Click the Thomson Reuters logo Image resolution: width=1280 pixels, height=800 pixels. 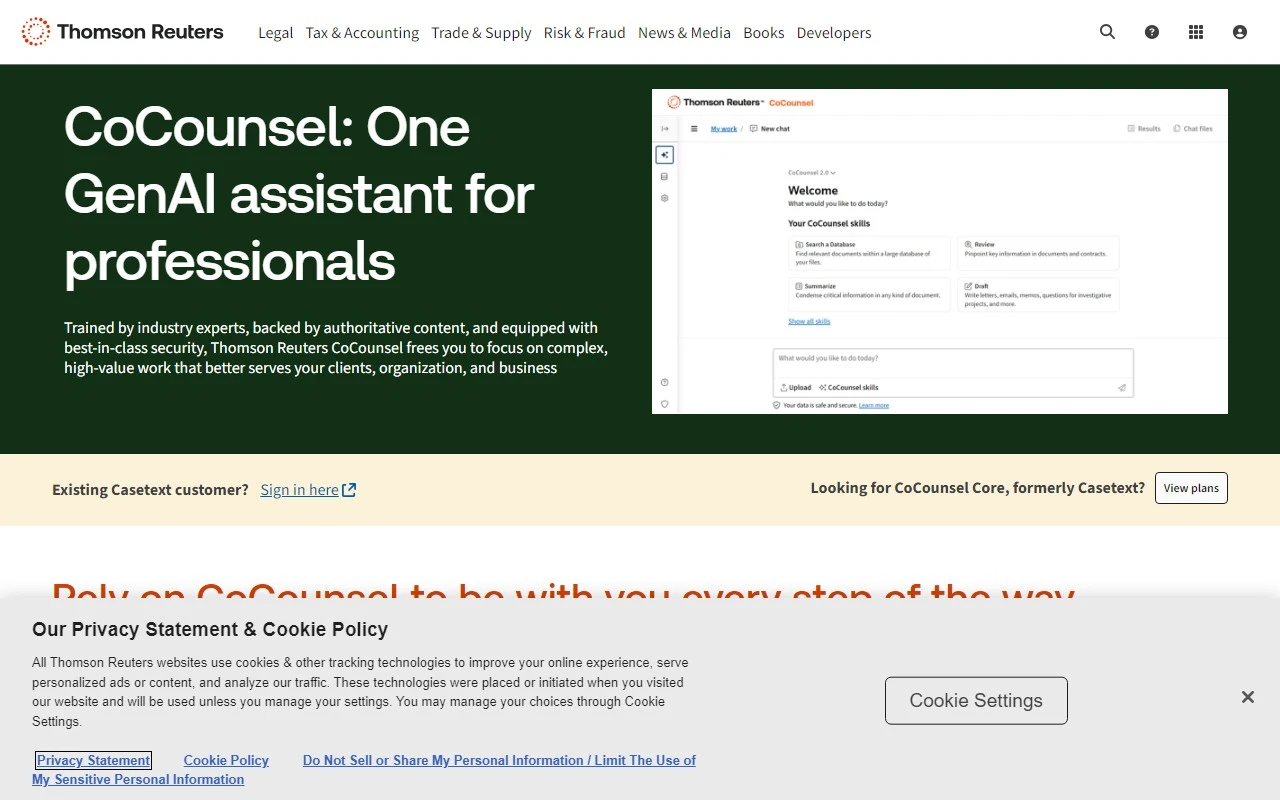[x=122, y=32]
